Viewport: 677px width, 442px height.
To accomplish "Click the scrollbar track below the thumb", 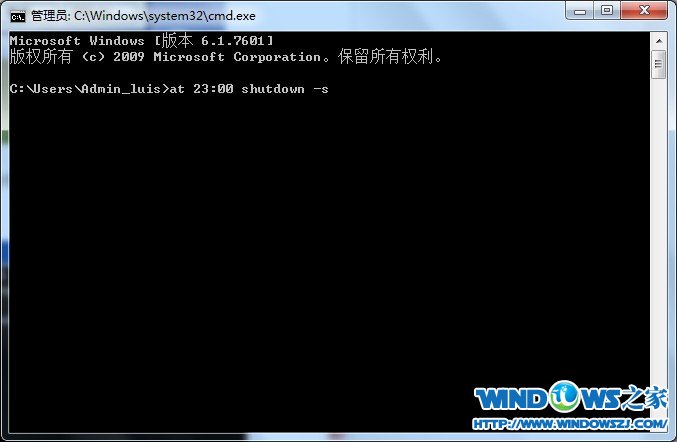I will tap(658, 255).
